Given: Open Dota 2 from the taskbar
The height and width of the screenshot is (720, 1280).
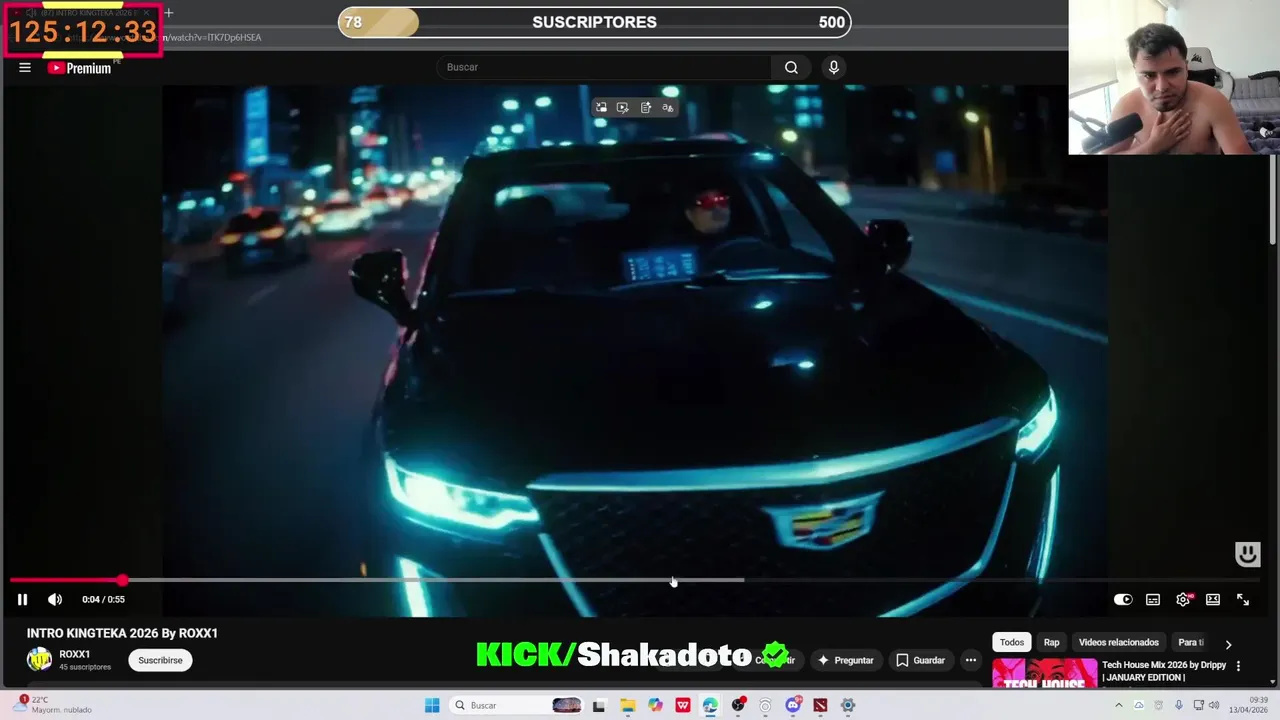Looking at the screenshot, I should pos(820,705).
